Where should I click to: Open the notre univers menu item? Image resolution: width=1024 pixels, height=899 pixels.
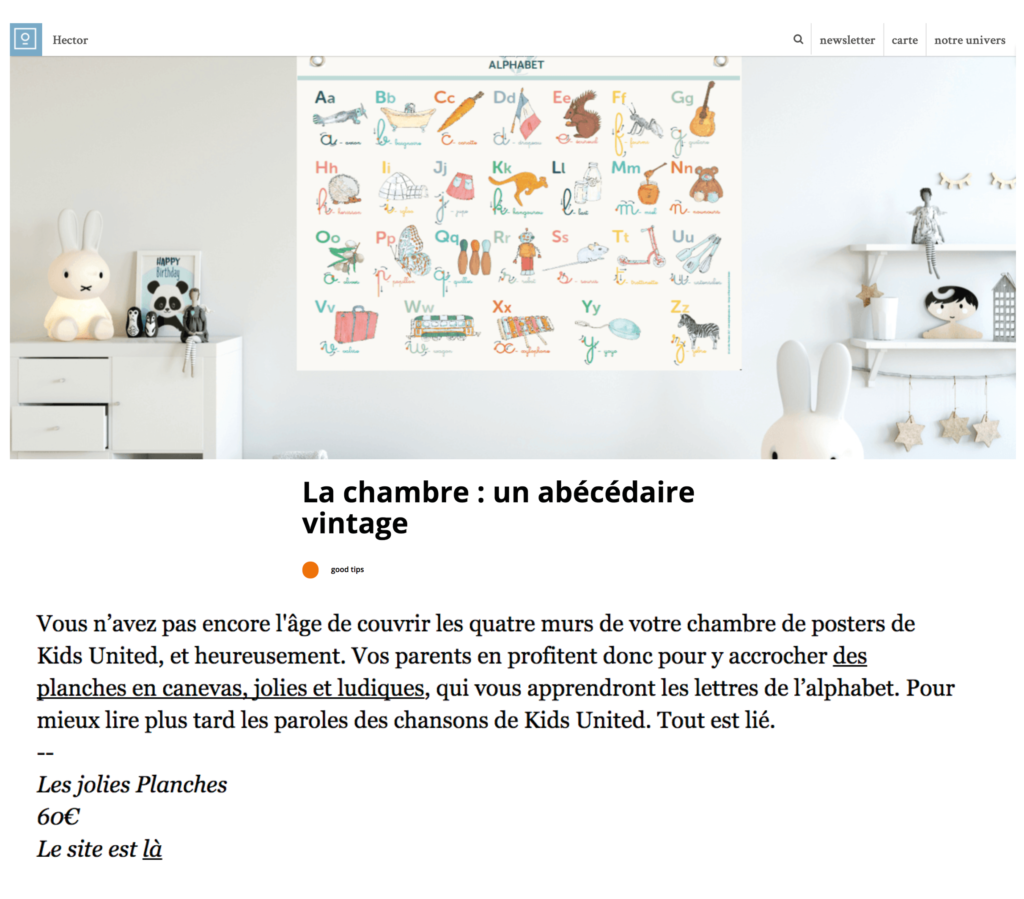coord(970,40)
